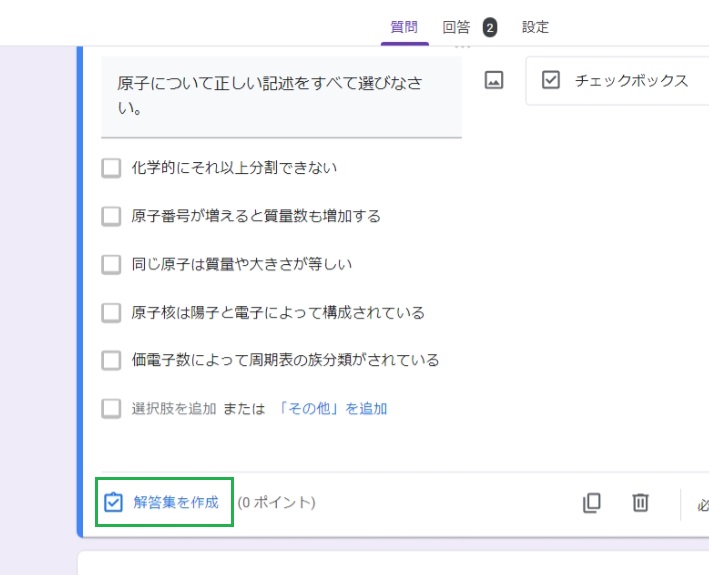
Task: Click the duplicate question icon
Action: (x=591, y=503)
